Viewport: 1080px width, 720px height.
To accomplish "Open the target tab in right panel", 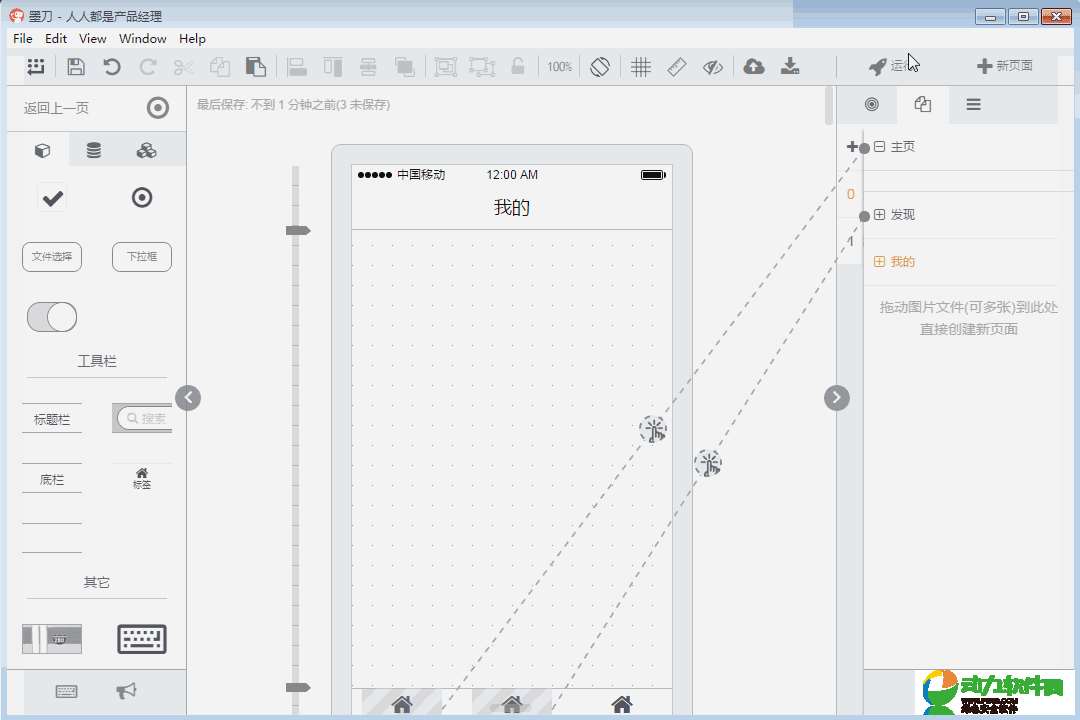I will click(872, 104).
